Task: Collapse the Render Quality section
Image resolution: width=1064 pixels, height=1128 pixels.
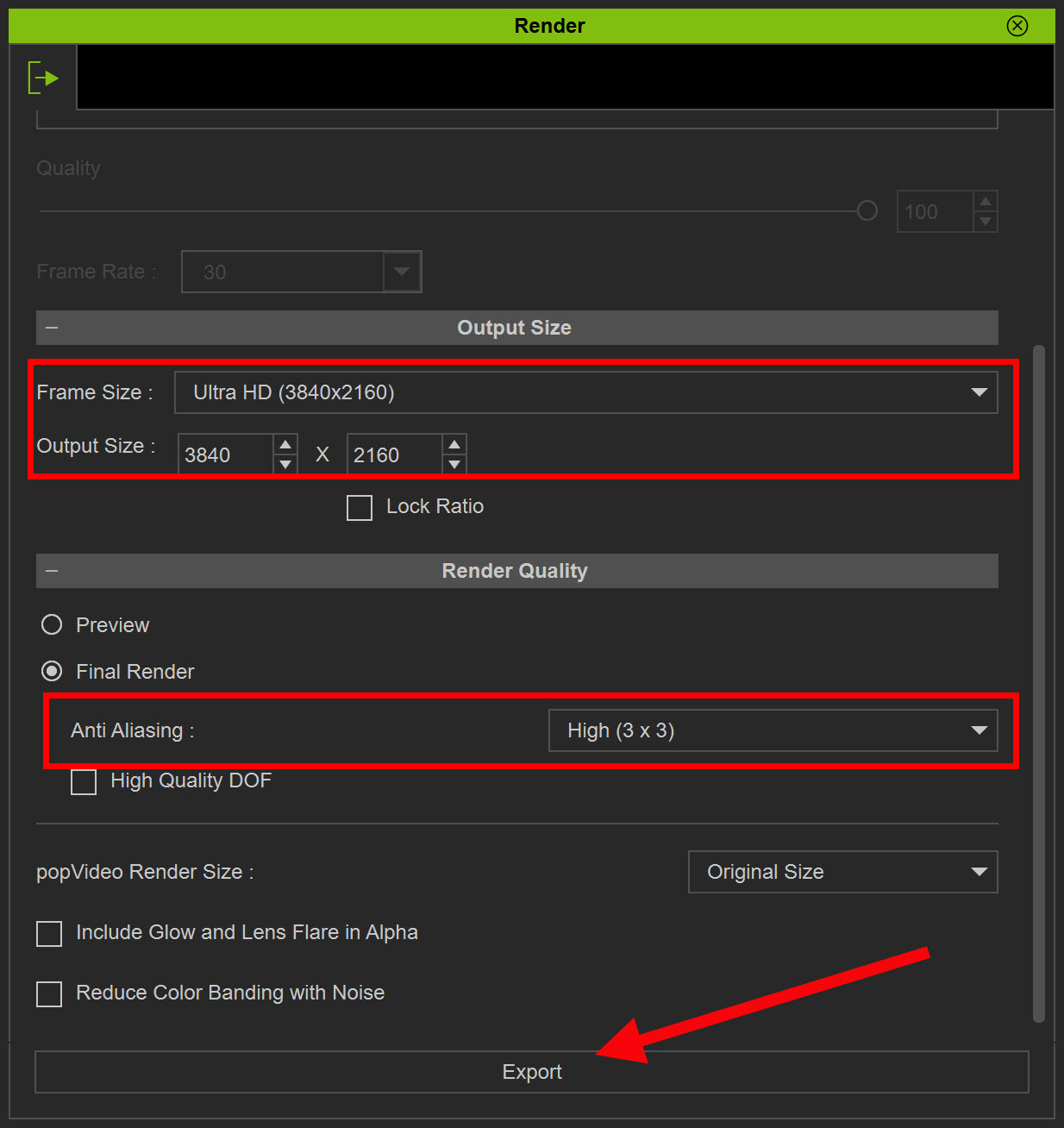Action: pyautogui.click(x=52, y=571)
